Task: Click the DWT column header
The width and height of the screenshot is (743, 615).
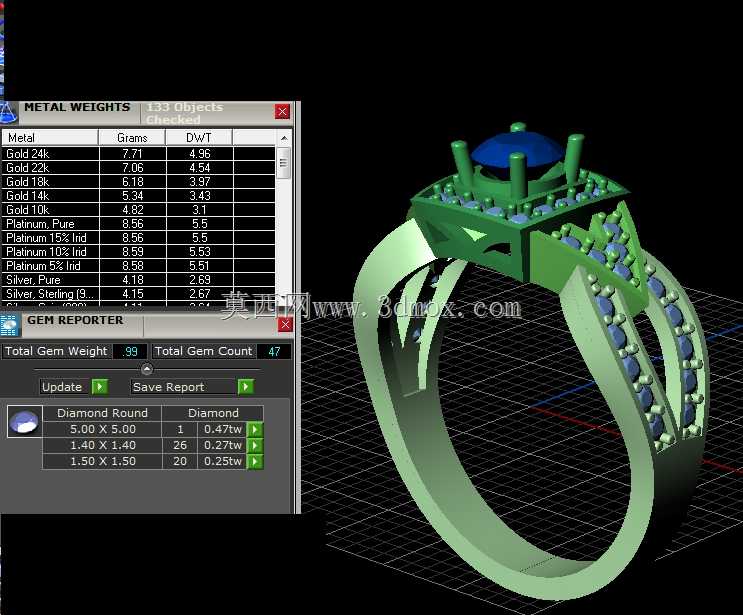Action: coord(199,138)
